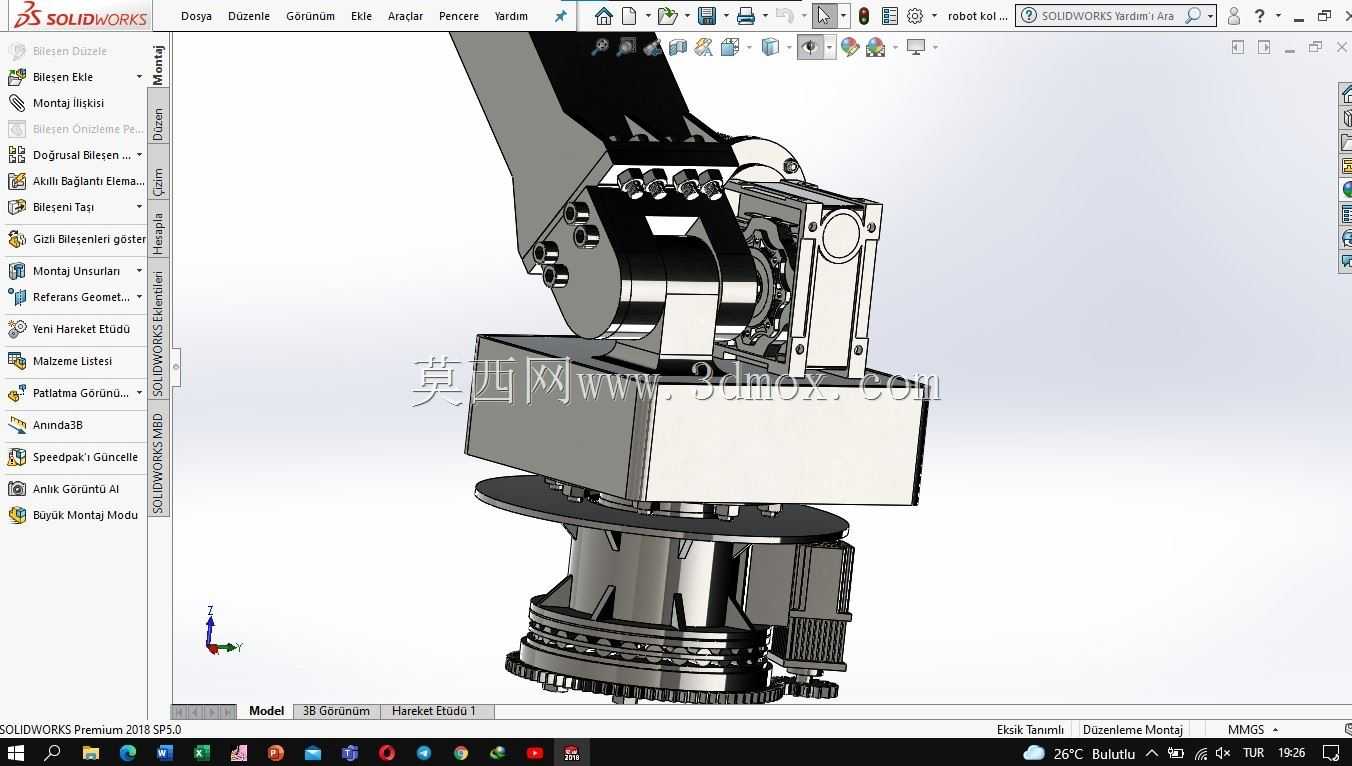Image resolution: width=1352 pixels, height=766 pixels.
Task: Toggle the Hide/Show Items eye icon
Action: tap(810, 47)
